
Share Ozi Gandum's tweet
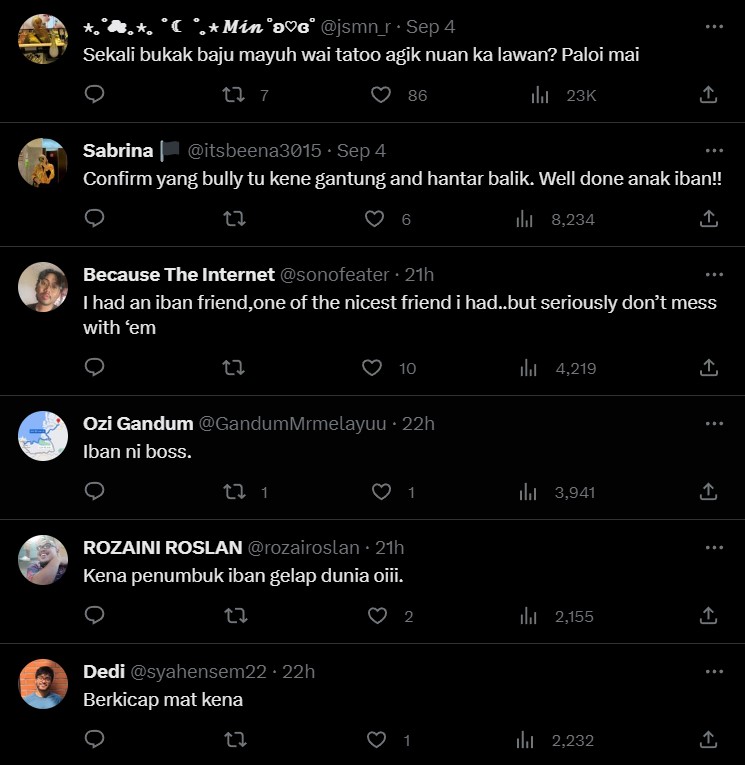coord(708,492)
